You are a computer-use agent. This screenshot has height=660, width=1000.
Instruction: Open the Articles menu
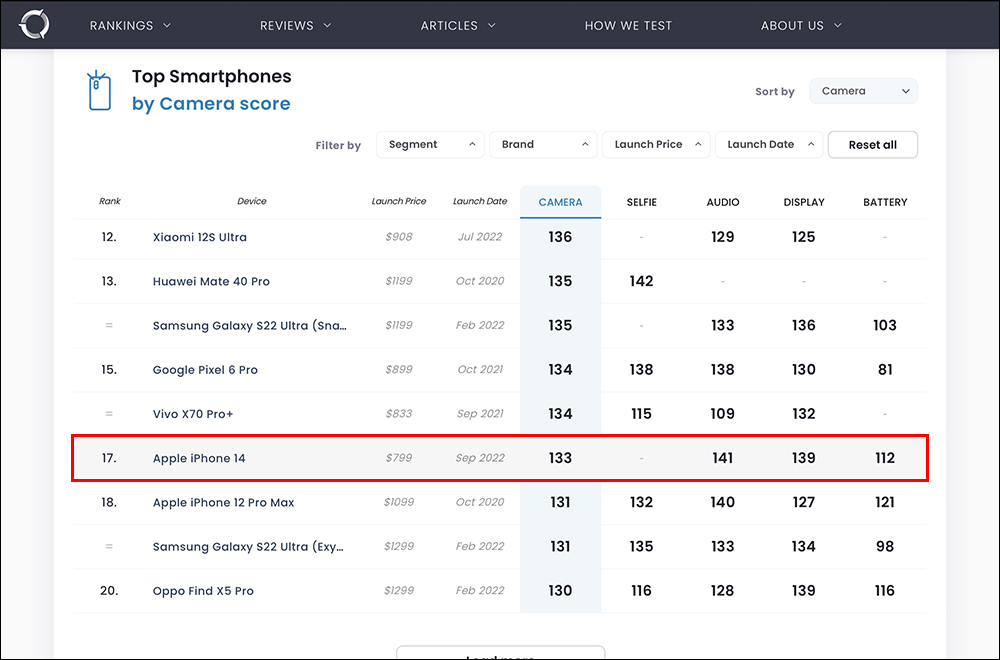click(458, 26)
